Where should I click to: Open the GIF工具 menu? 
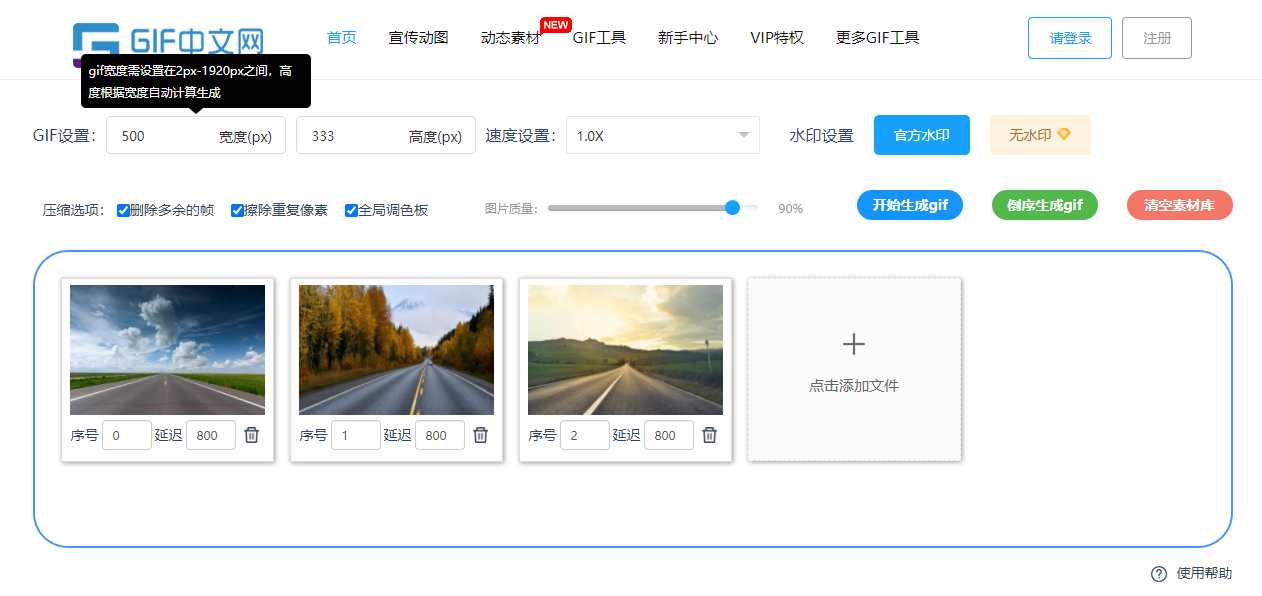(x=599, y=38)
